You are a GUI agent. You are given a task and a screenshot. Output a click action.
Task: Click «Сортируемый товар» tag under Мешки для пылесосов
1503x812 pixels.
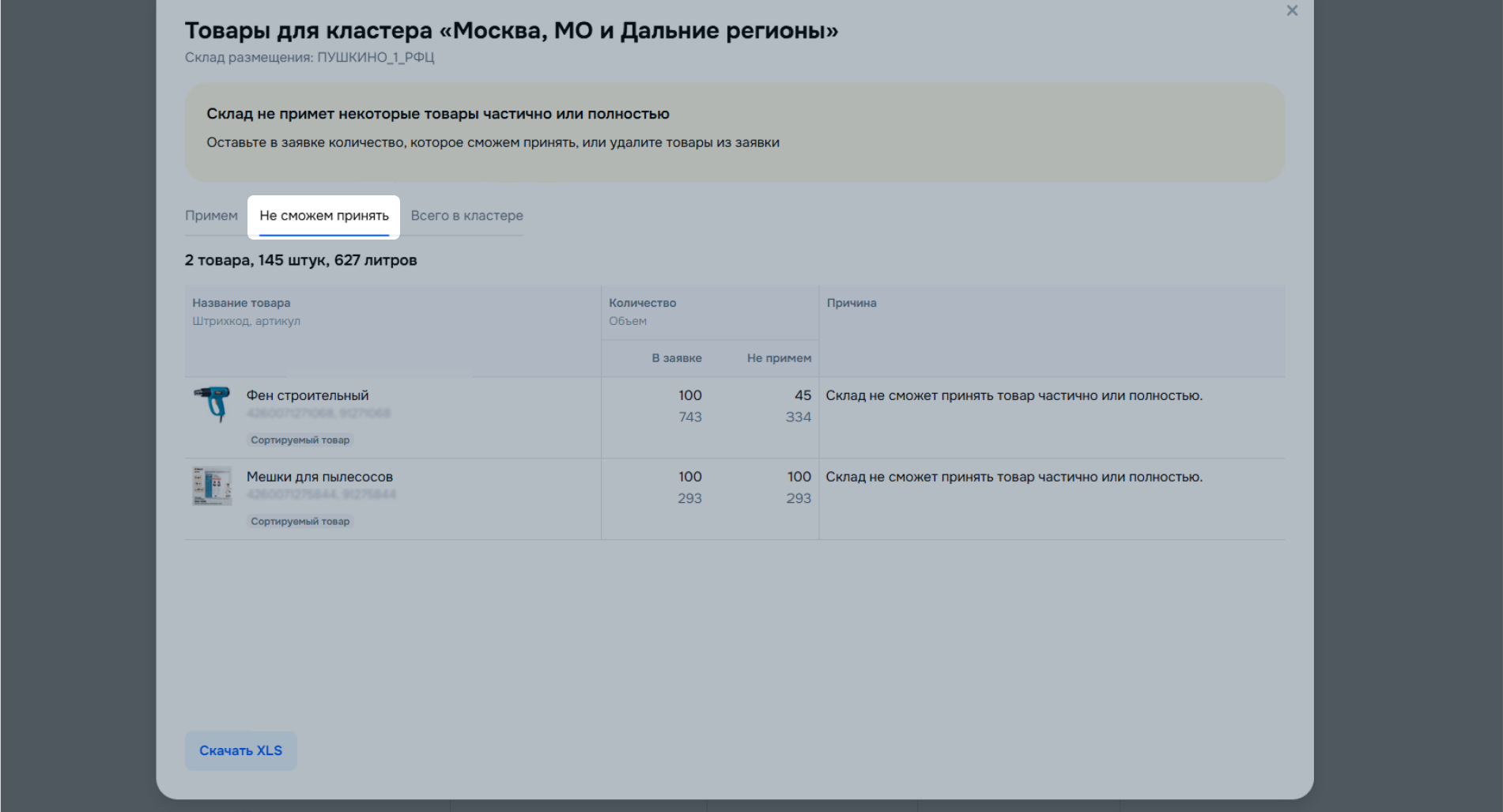300,522
